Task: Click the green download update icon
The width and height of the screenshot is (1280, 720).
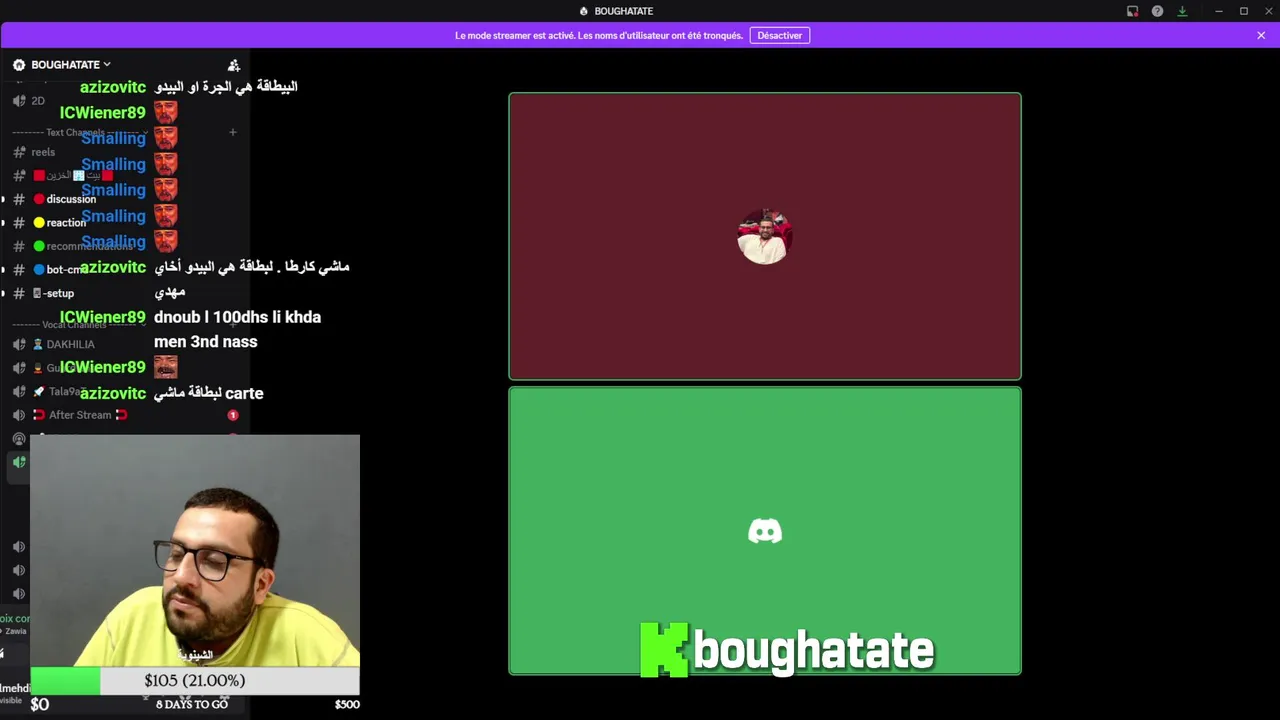Action: 1182,11
